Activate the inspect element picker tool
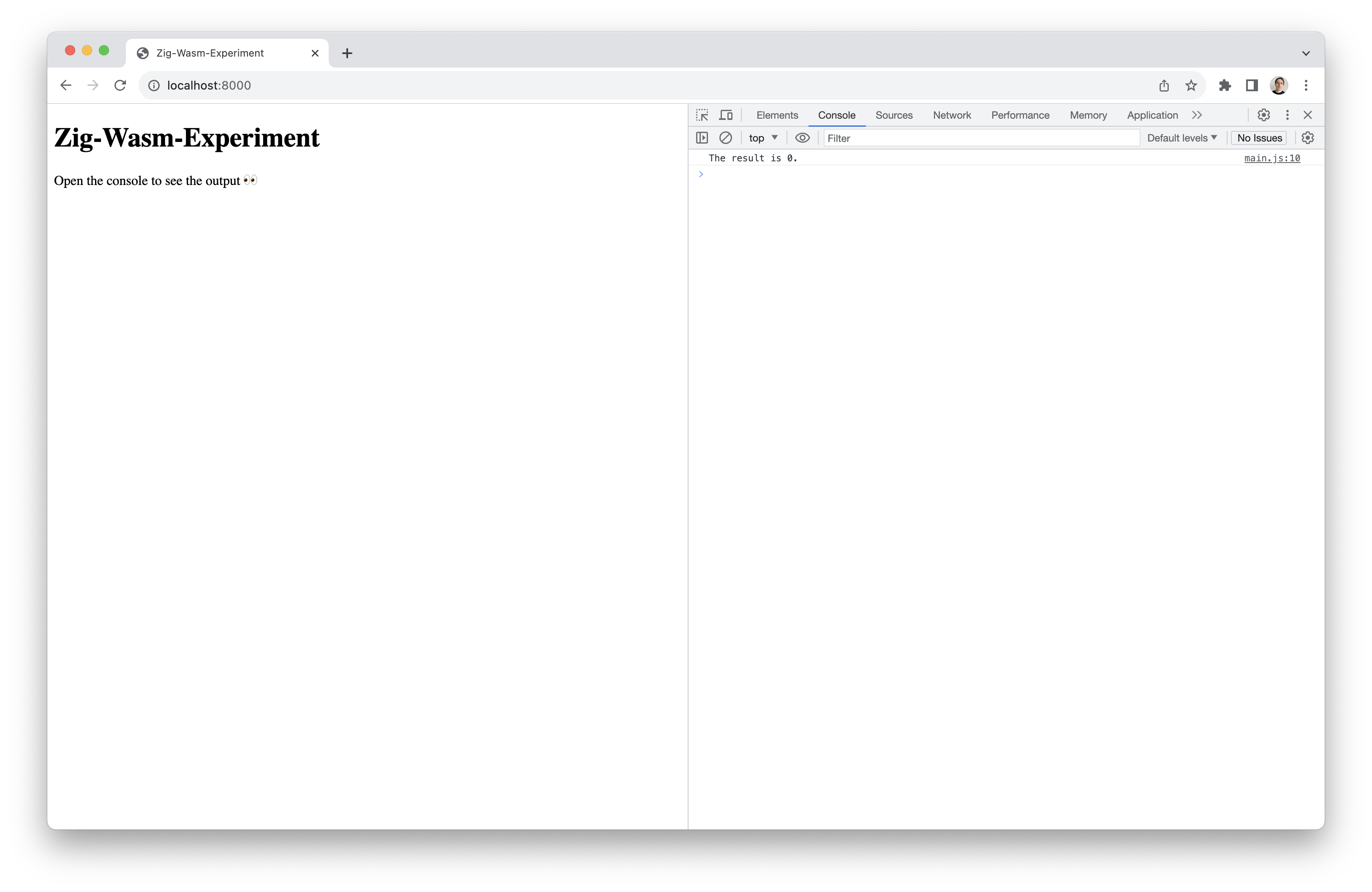1372x892 pixels. pos(702,115)
